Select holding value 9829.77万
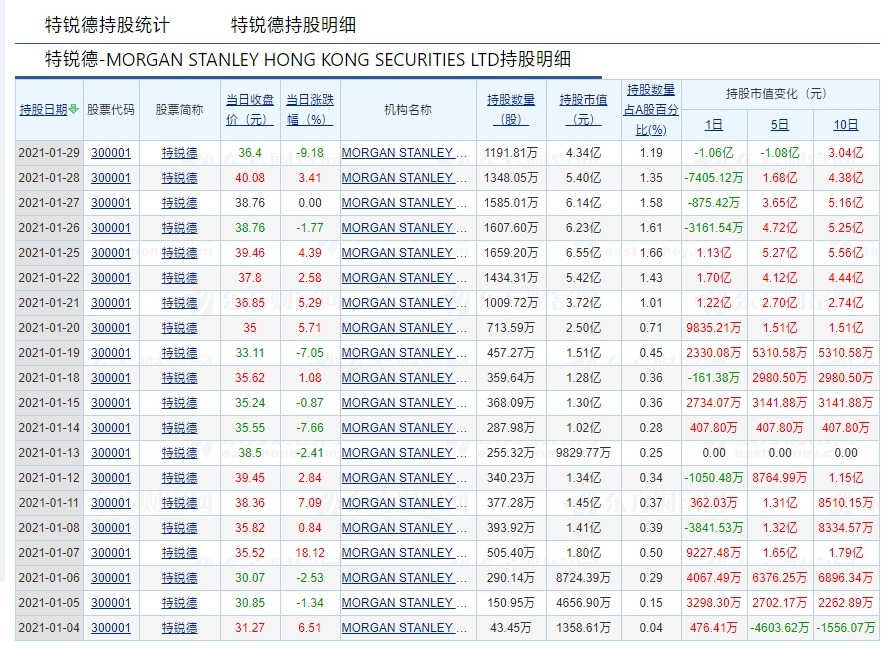Screen dimensions: 884x654 (584, 453)
